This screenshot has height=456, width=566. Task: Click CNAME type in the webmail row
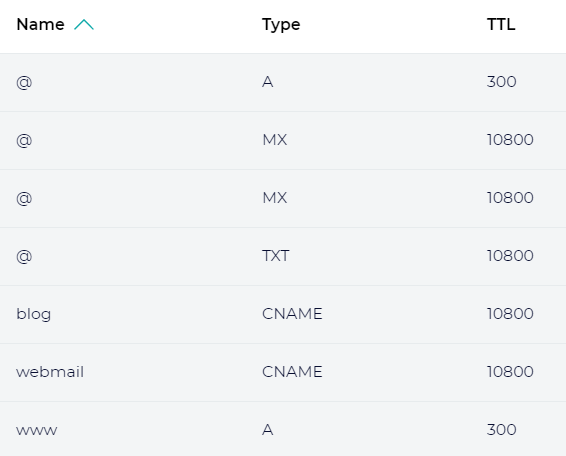point(292,372)
